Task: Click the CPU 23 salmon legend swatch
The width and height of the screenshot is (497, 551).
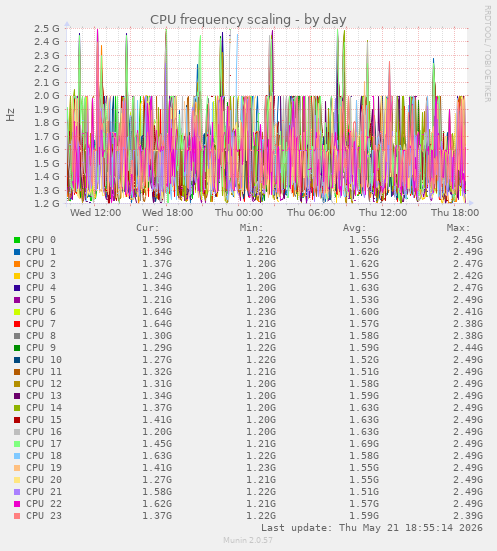Action: tap(17, 516)
